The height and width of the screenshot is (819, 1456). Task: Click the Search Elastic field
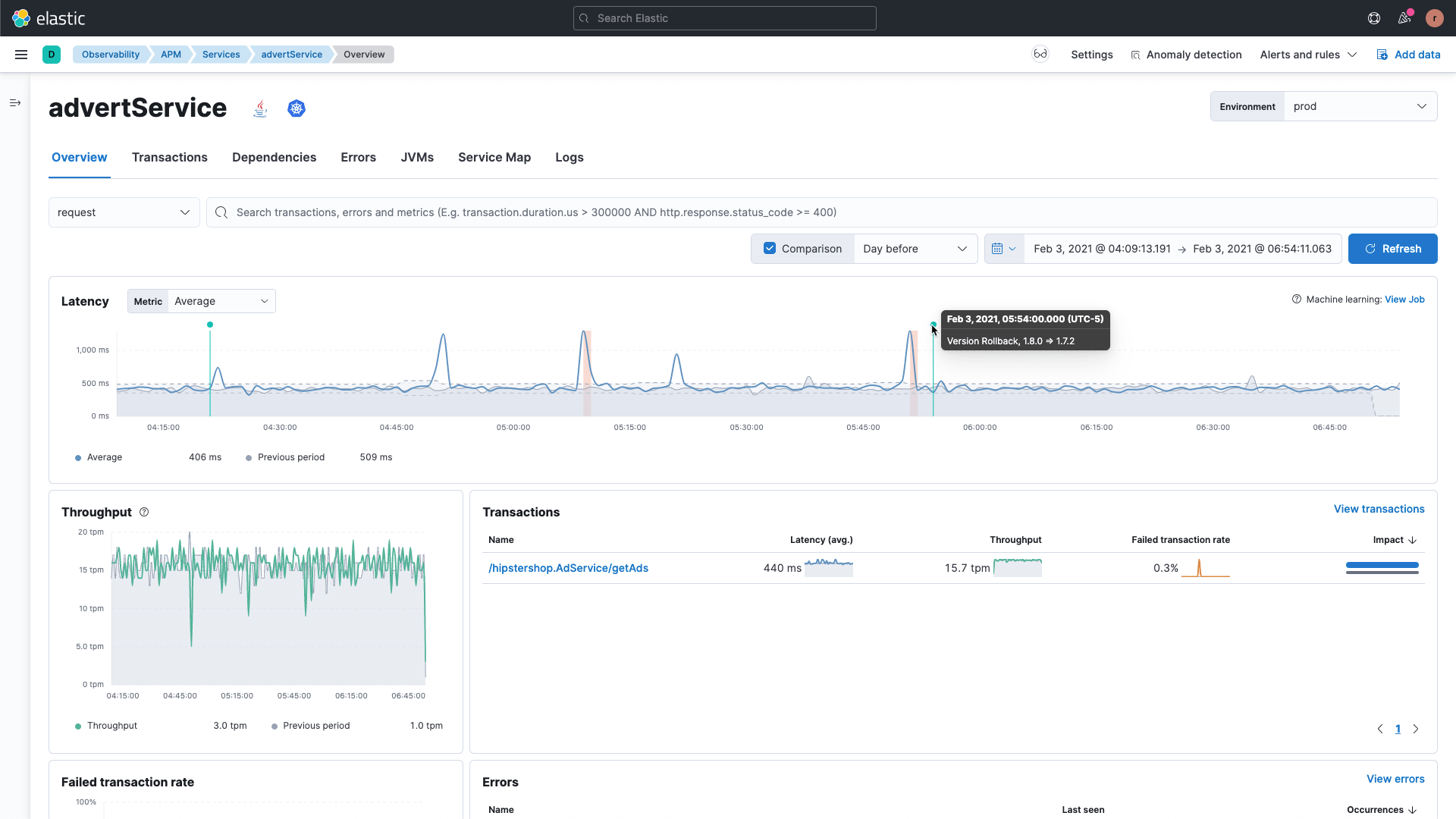[725, 18]
